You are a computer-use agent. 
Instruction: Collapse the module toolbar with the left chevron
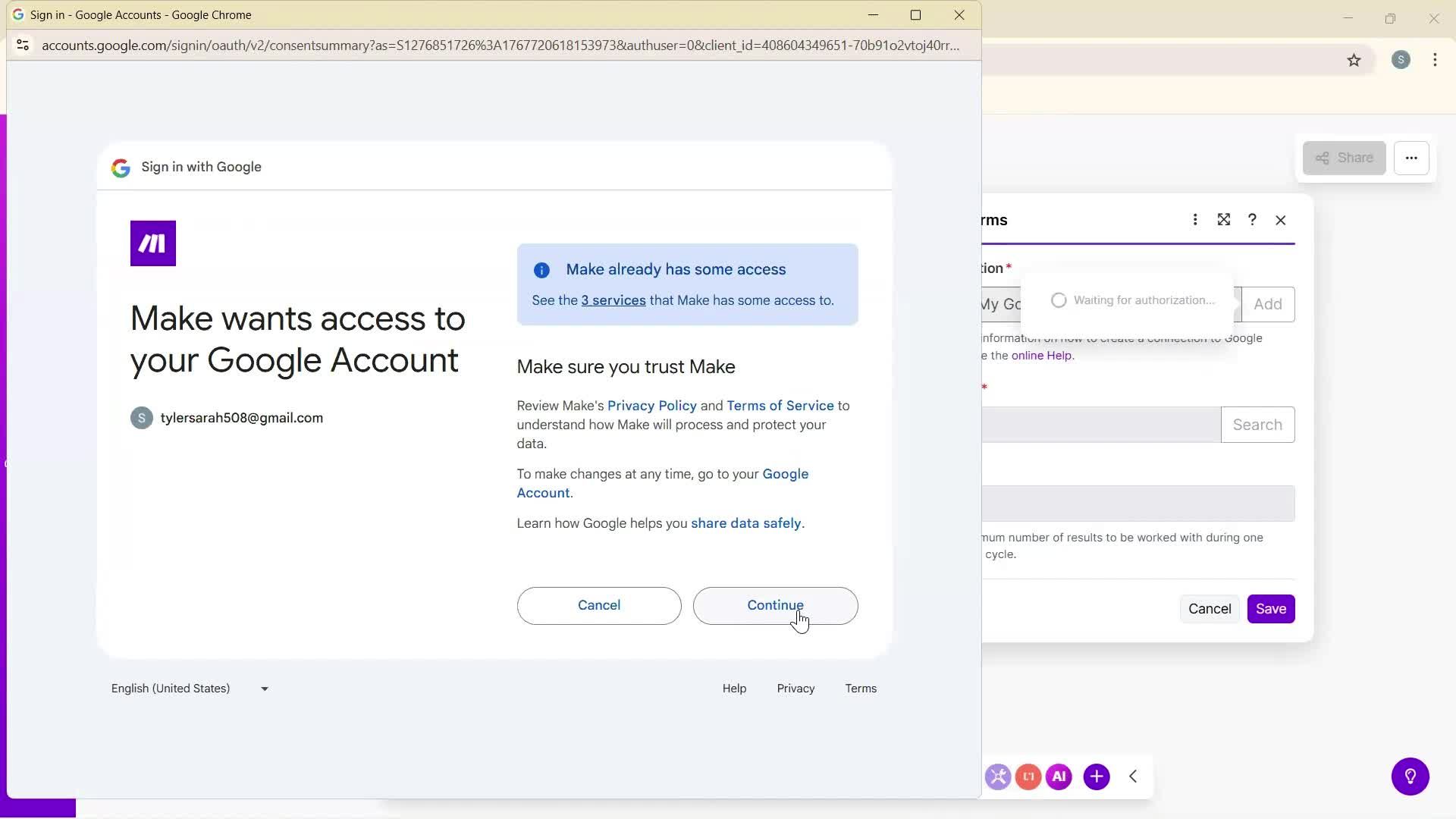[1134, 777]
